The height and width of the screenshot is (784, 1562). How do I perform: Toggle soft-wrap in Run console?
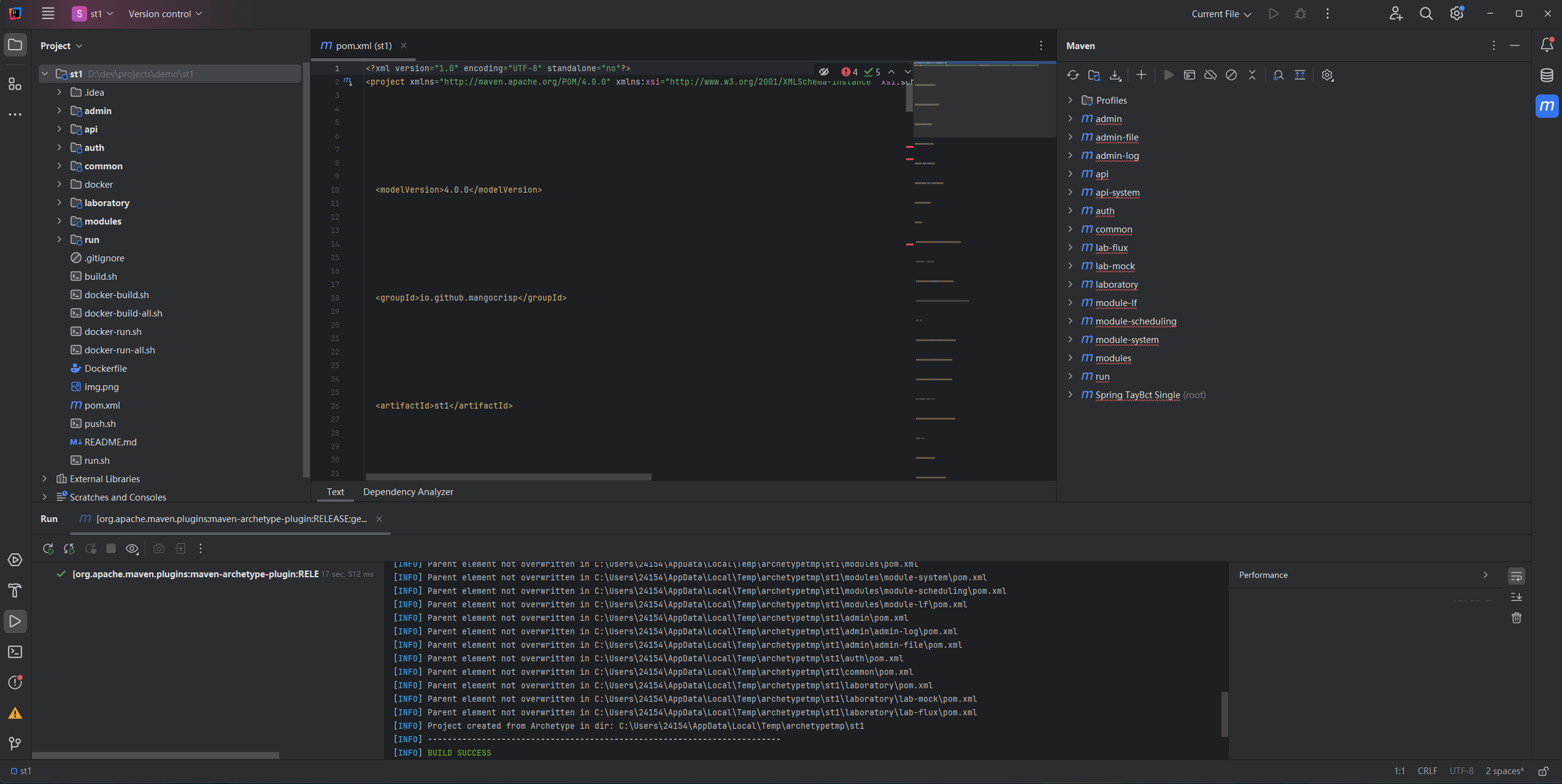[1516, 576]
